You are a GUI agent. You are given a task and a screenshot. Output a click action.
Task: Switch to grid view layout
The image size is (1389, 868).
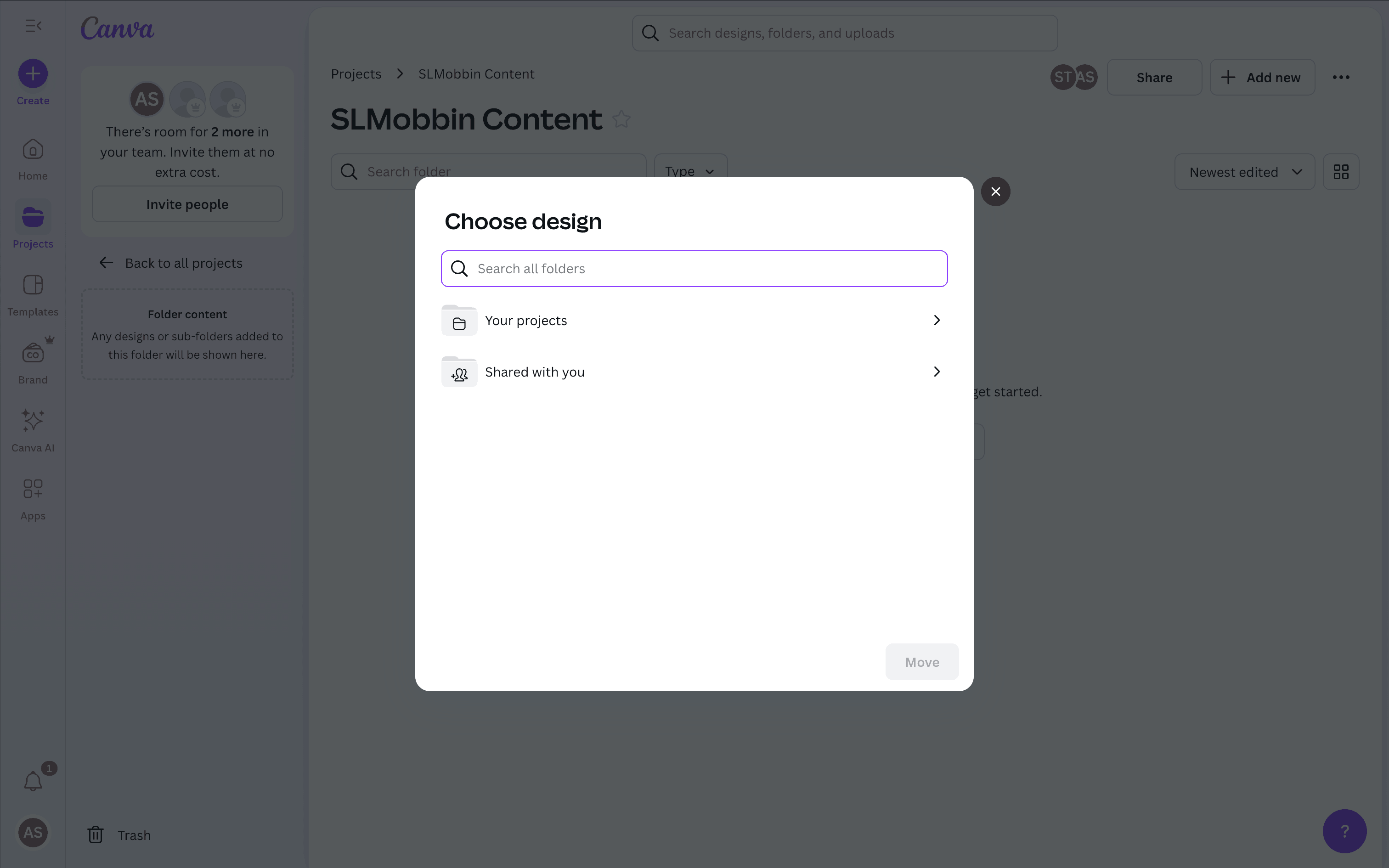(x=1341, y=172)
